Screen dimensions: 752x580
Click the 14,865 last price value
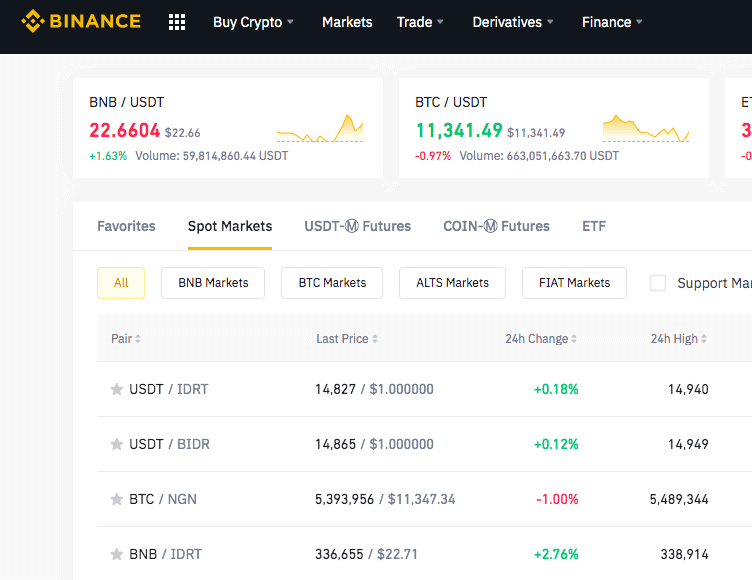(x=335, y=444)
